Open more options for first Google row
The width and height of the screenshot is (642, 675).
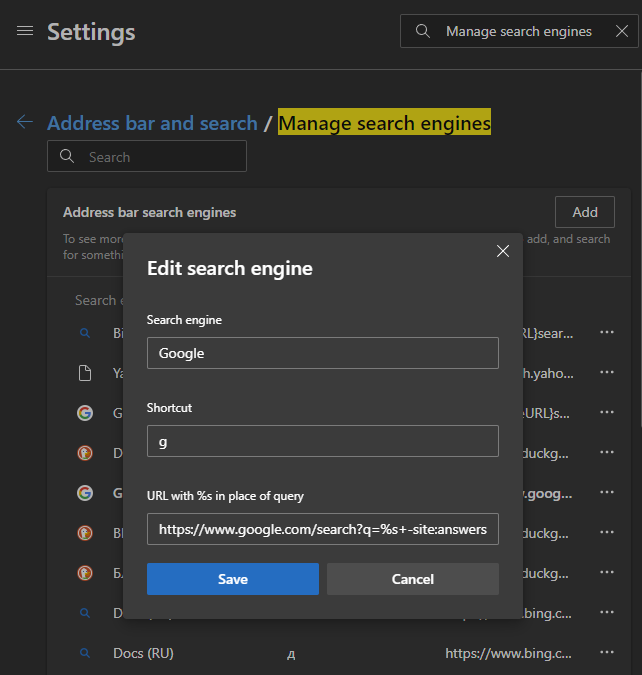607,412
